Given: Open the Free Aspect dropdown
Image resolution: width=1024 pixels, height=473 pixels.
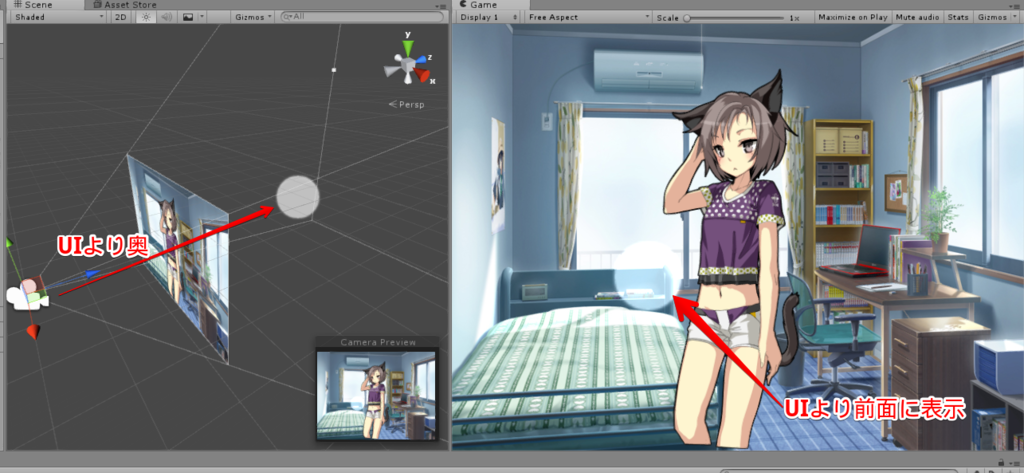Looking at the screenshot, I should 589,17.
